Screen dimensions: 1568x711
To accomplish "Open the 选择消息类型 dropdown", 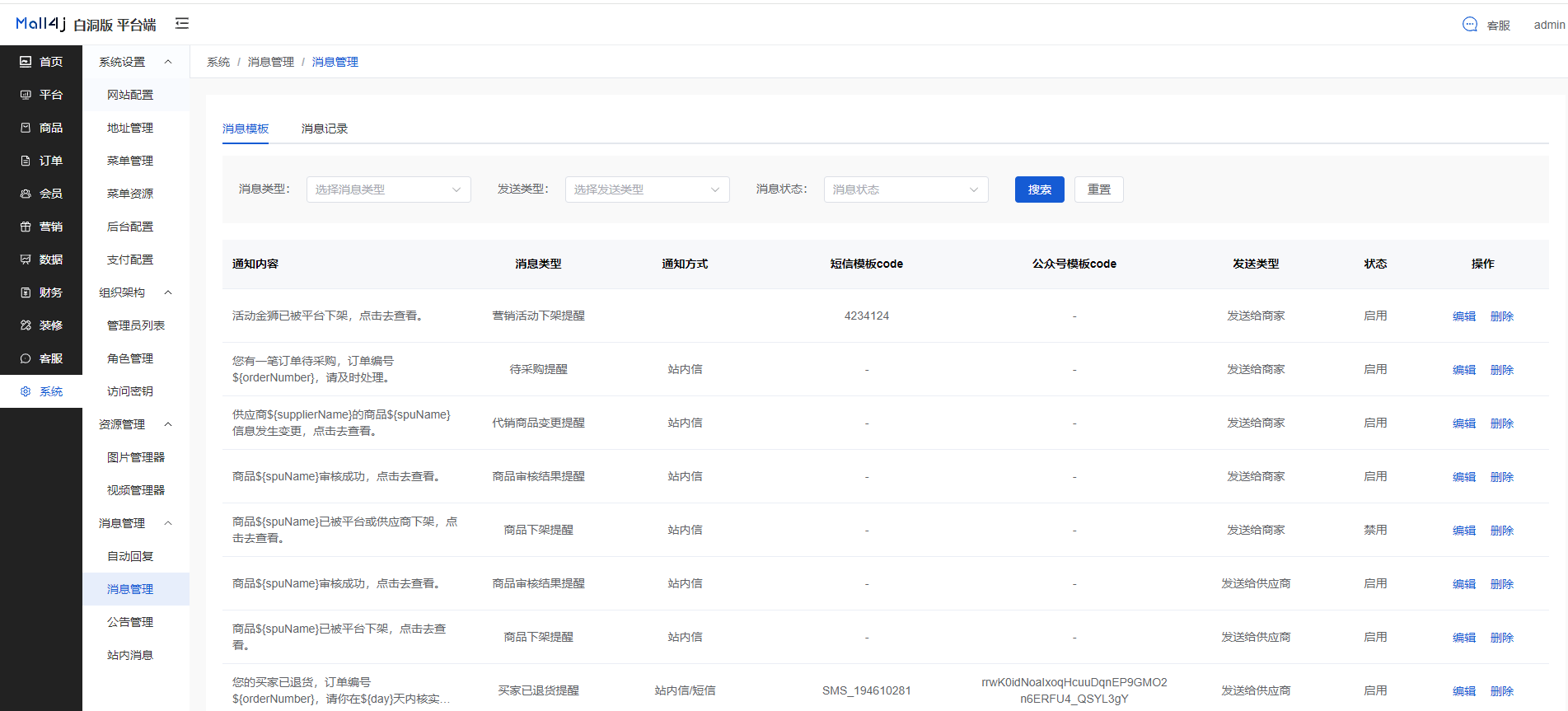I will coord(388,189).
